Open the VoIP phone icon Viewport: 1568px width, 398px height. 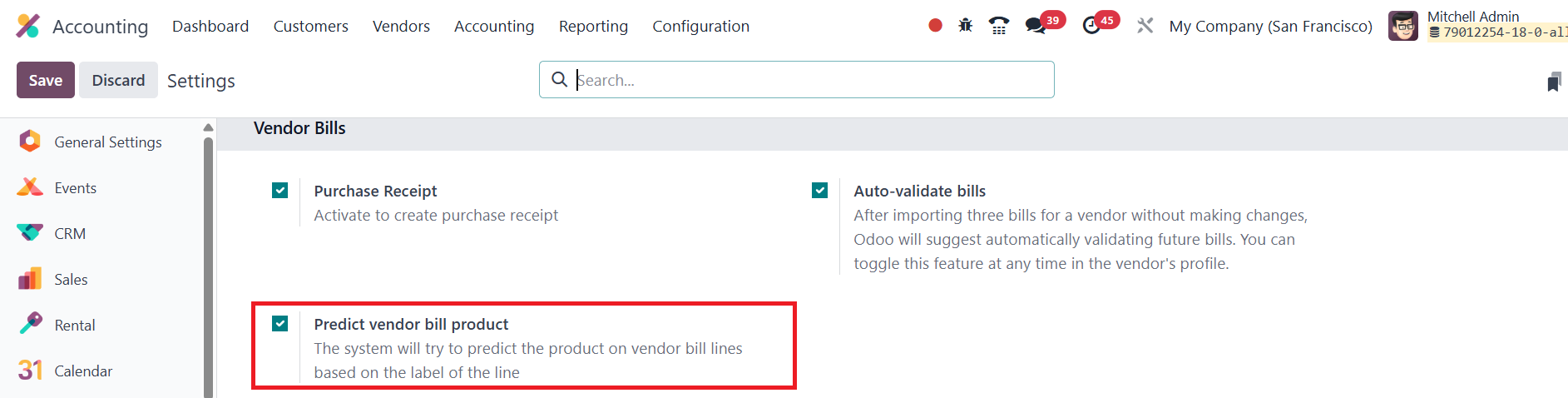[998, 26]
